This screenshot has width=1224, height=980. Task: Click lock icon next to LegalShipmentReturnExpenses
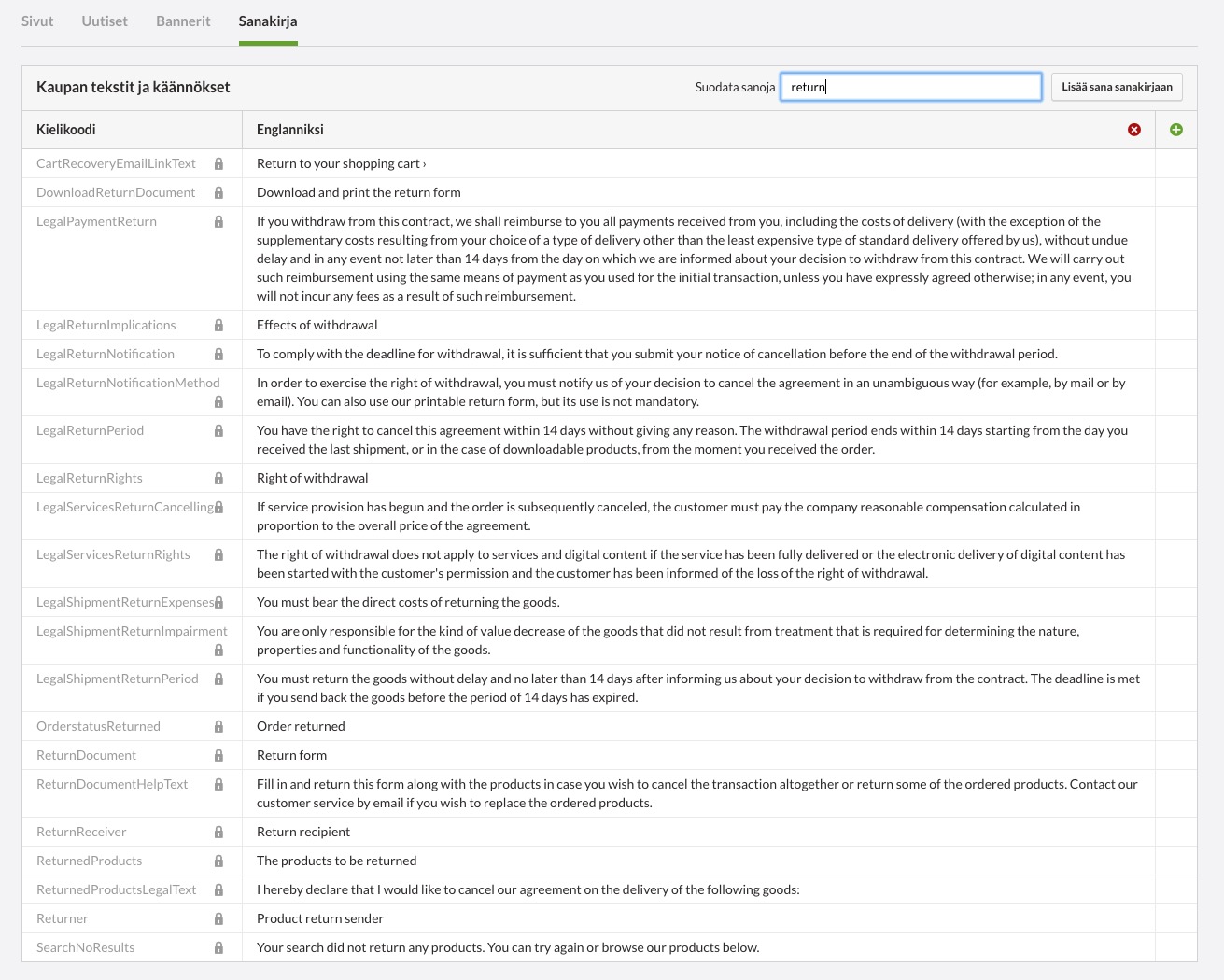tap(218, 602)
